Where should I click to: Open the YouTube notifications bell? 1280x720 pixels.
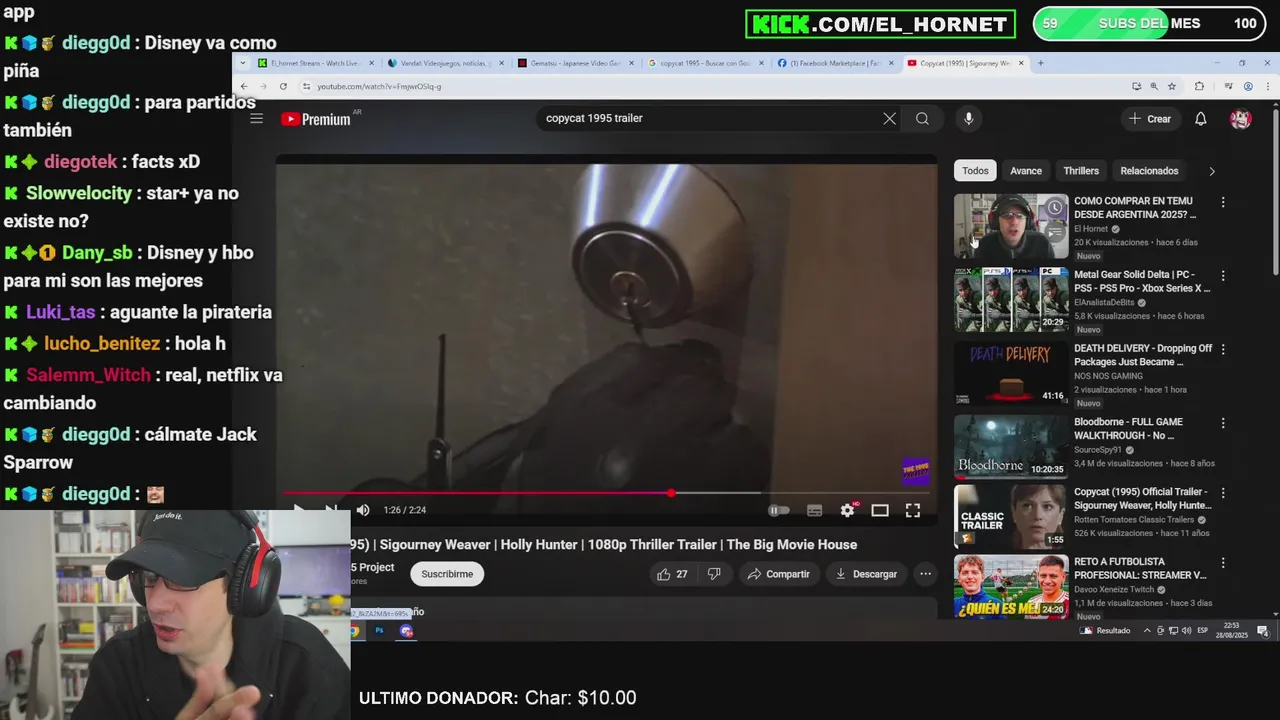[x=1201, y=119]
